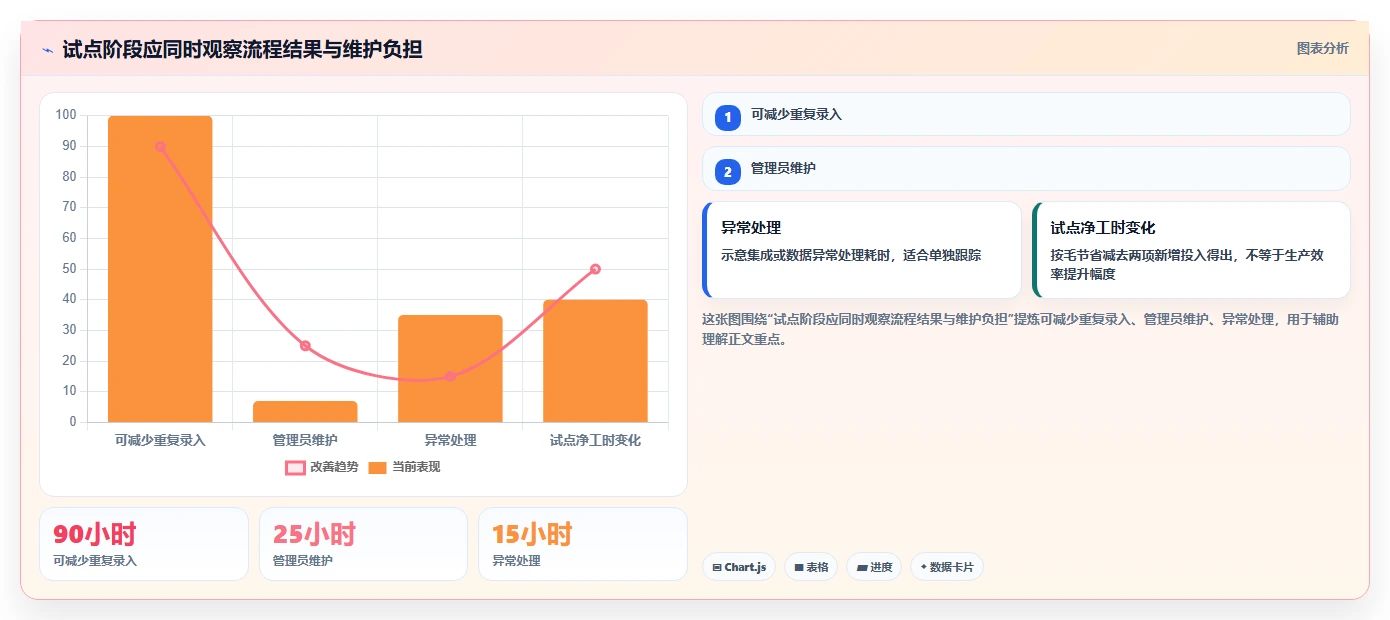Open the 管理员维护 list item
1390x620 pixels.
click(1026, 169)
